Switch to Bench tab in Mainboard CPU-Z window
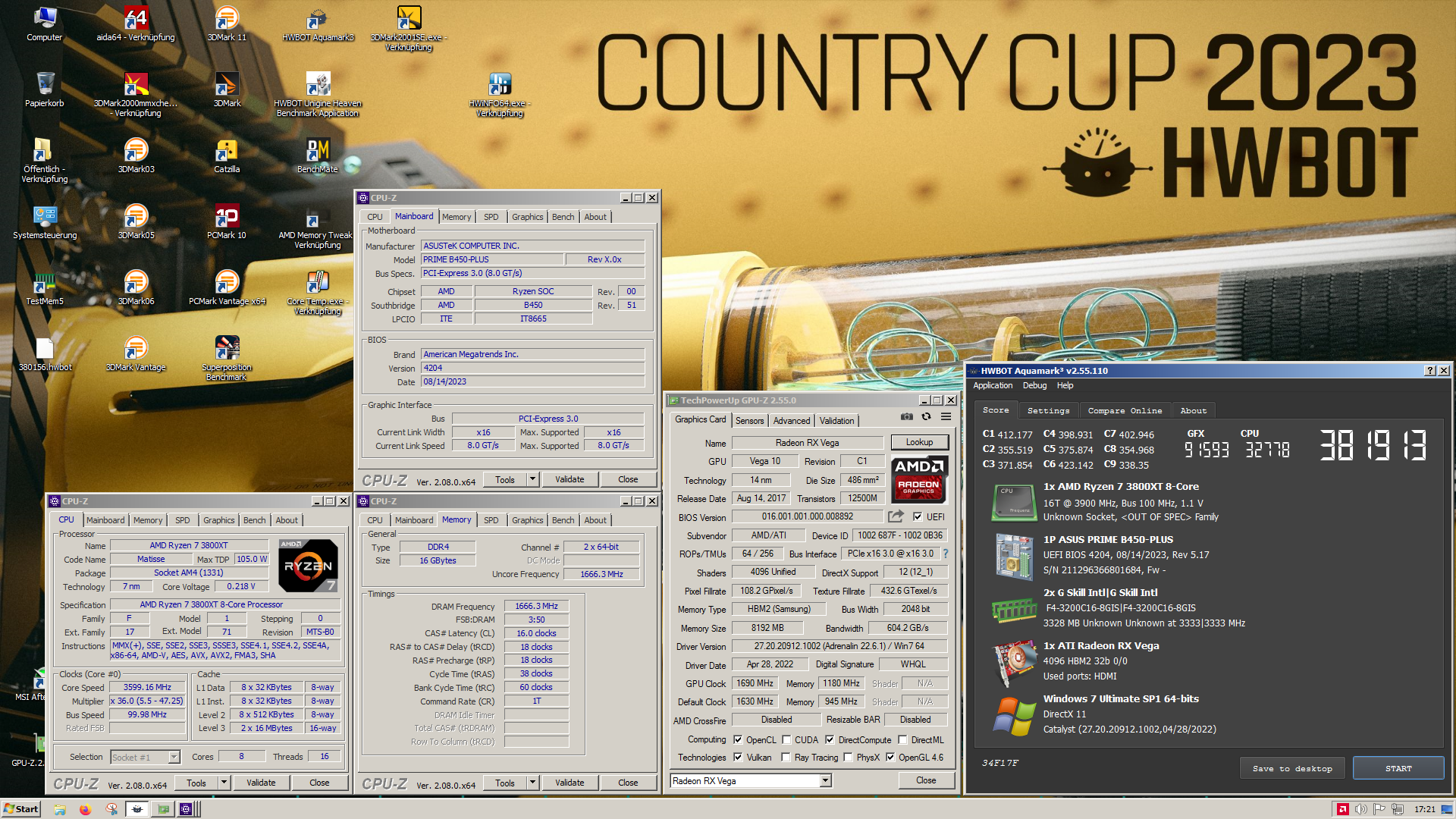Screen dimensions: 1456x819 click(x=563, y=217)
